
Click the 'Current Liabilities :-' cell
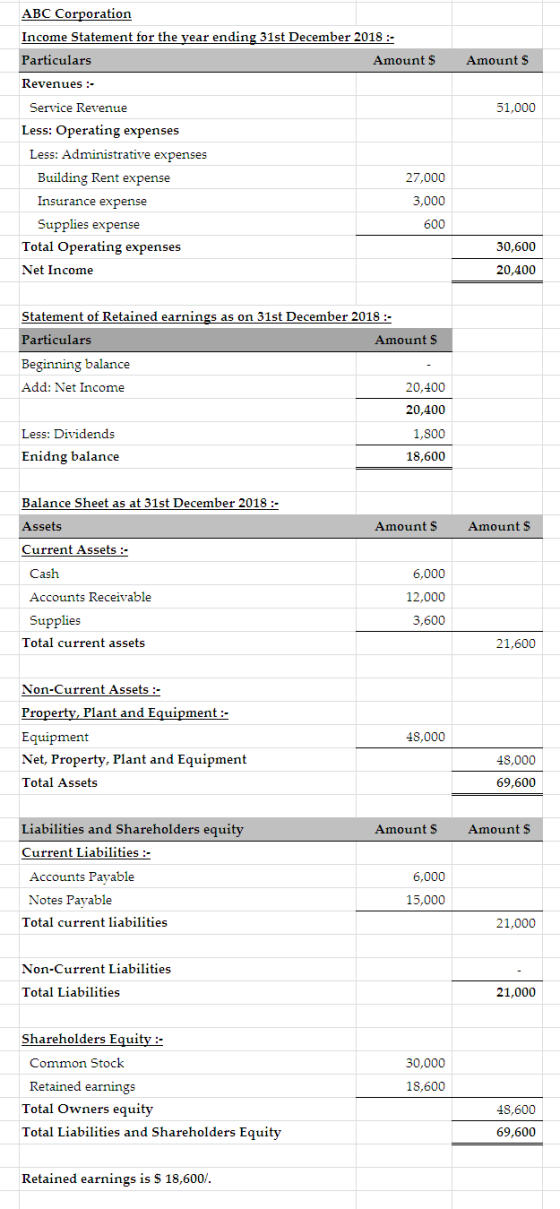click(x=86, y=853)
